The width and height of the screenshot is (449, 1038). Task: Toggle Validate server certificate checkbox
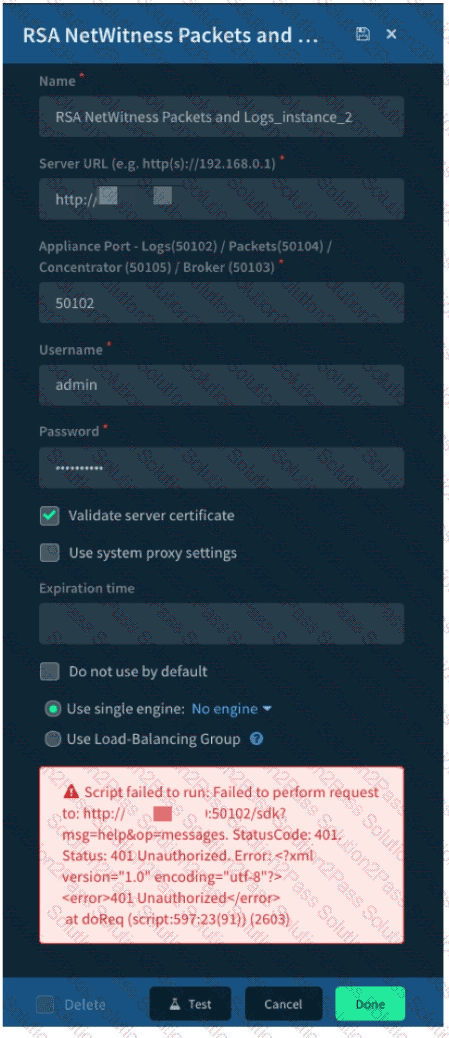click(x=50, y=516)
